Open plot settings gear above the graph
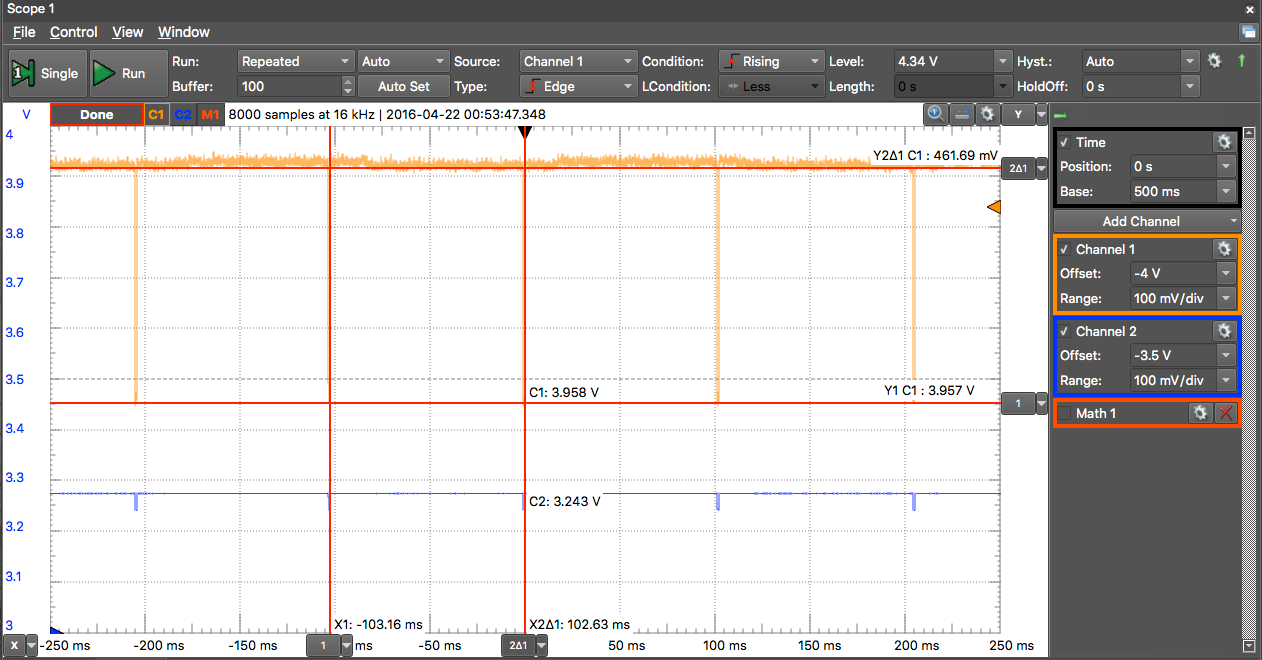Viewport: 1262px width, 660px height. 986,114
